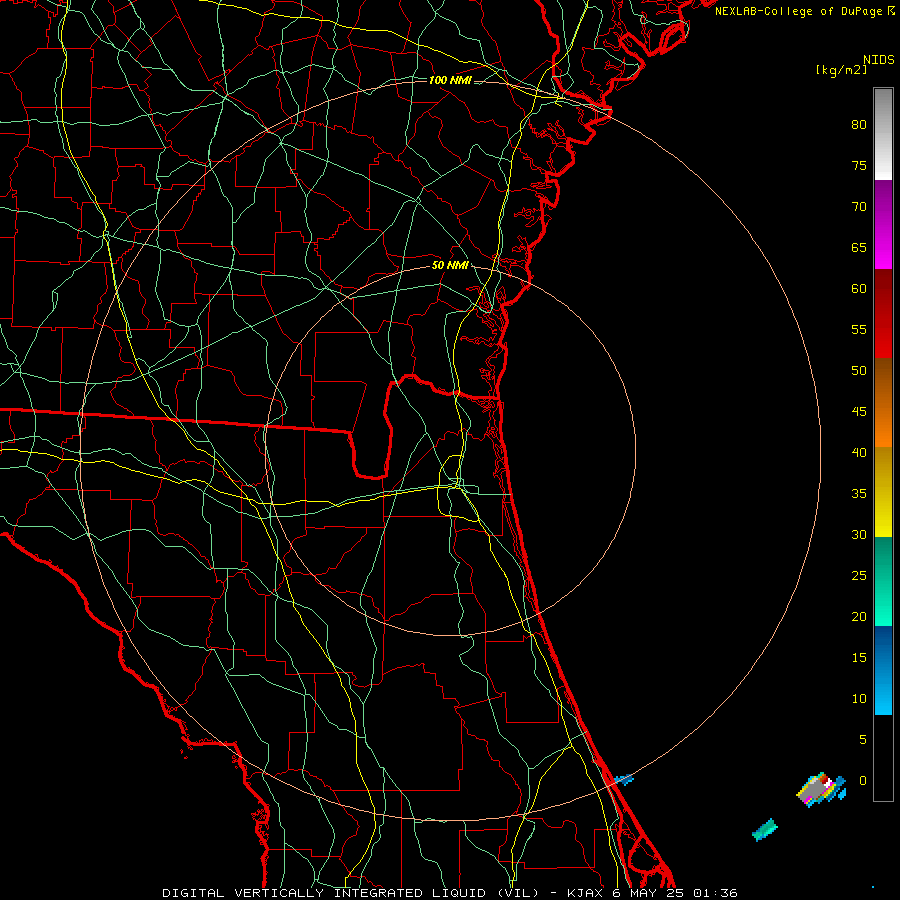Click the '50 NMI' range ring label
This screenshot has width=900, height=900.
tap(450, 265)
